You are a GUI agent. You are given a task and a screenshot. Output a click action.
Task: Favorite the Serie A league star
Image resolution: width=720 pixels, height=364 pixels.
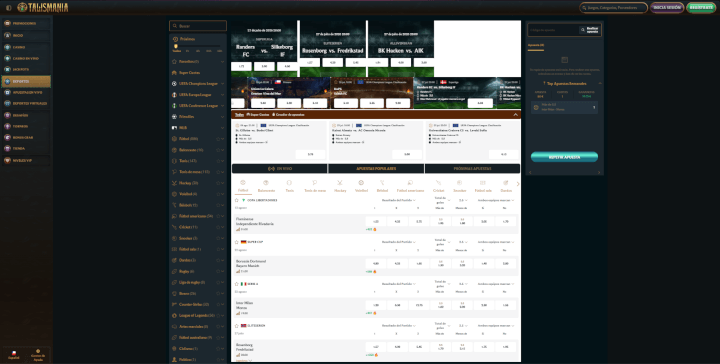coord(237,284)
